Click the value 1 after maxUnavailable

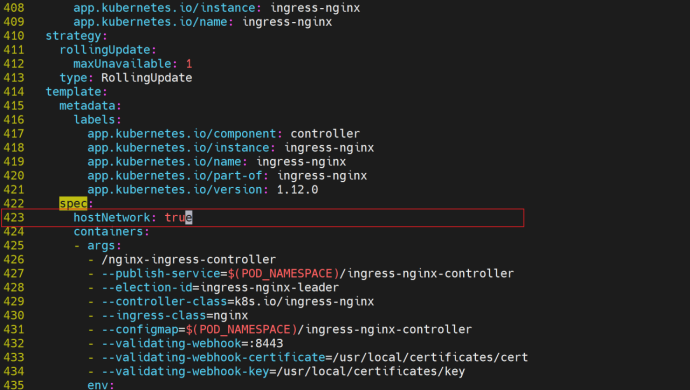coord(189,64)
